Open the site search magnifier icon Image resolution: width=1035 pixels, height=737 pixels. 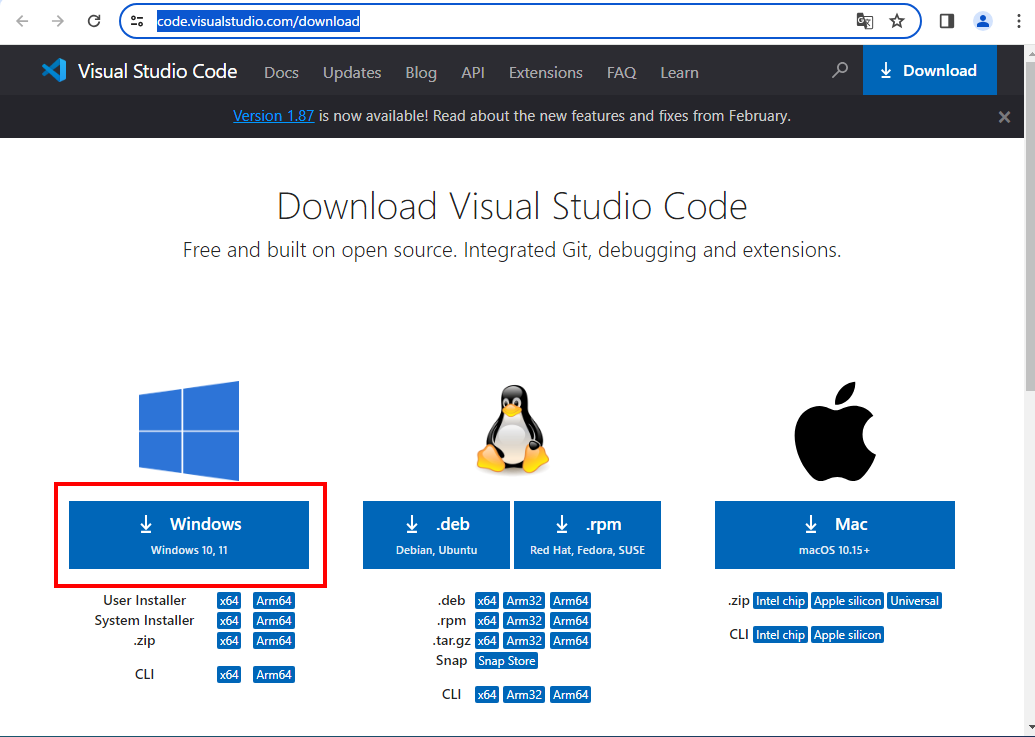[840, 70]
